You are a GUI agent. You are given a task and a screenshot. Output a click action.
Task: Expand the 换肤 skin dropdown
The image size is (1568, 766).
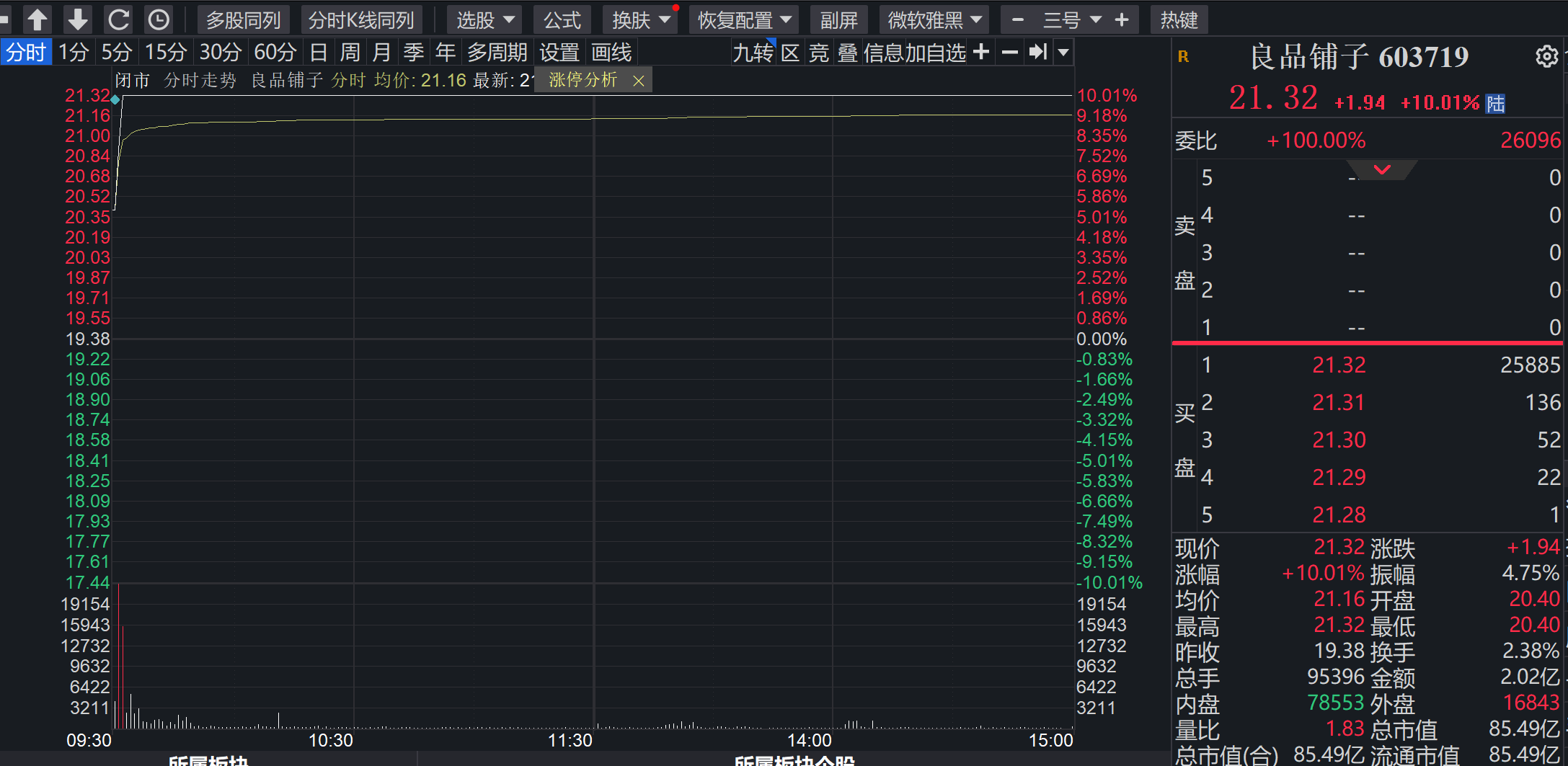(x=640, y=20)
